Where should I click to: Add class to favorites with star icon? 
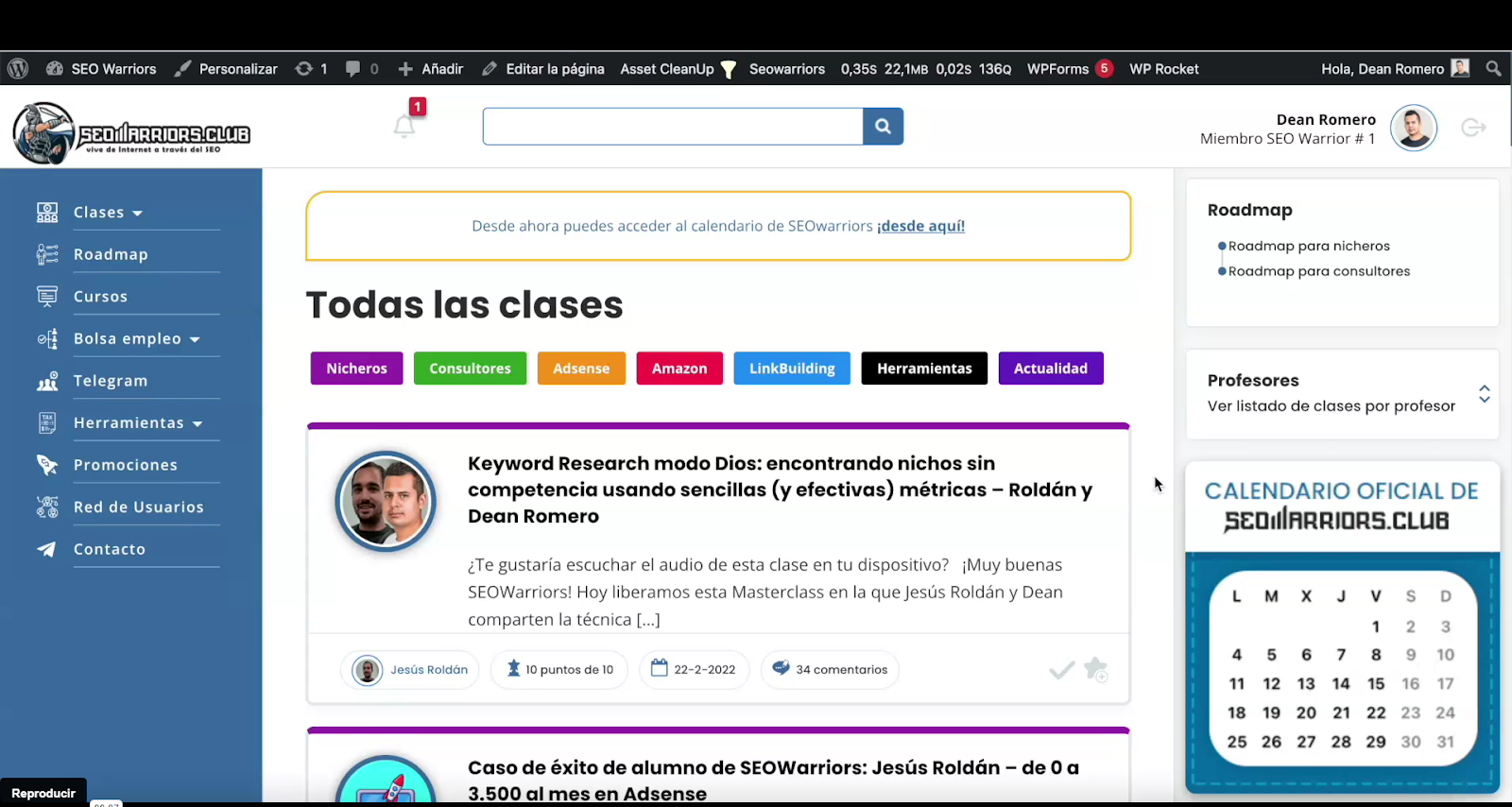1095,669
